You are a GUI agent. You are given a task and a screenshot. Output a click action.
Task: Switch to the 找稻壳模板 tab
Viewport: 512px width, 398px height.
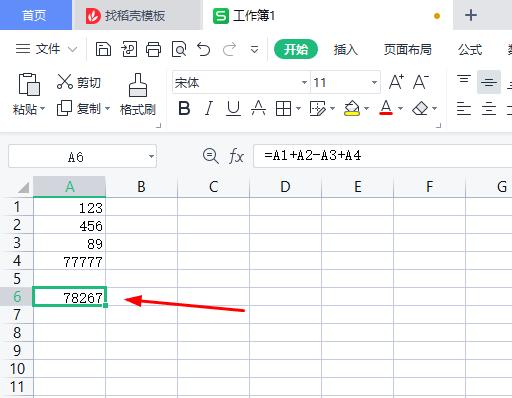point(137,15)
